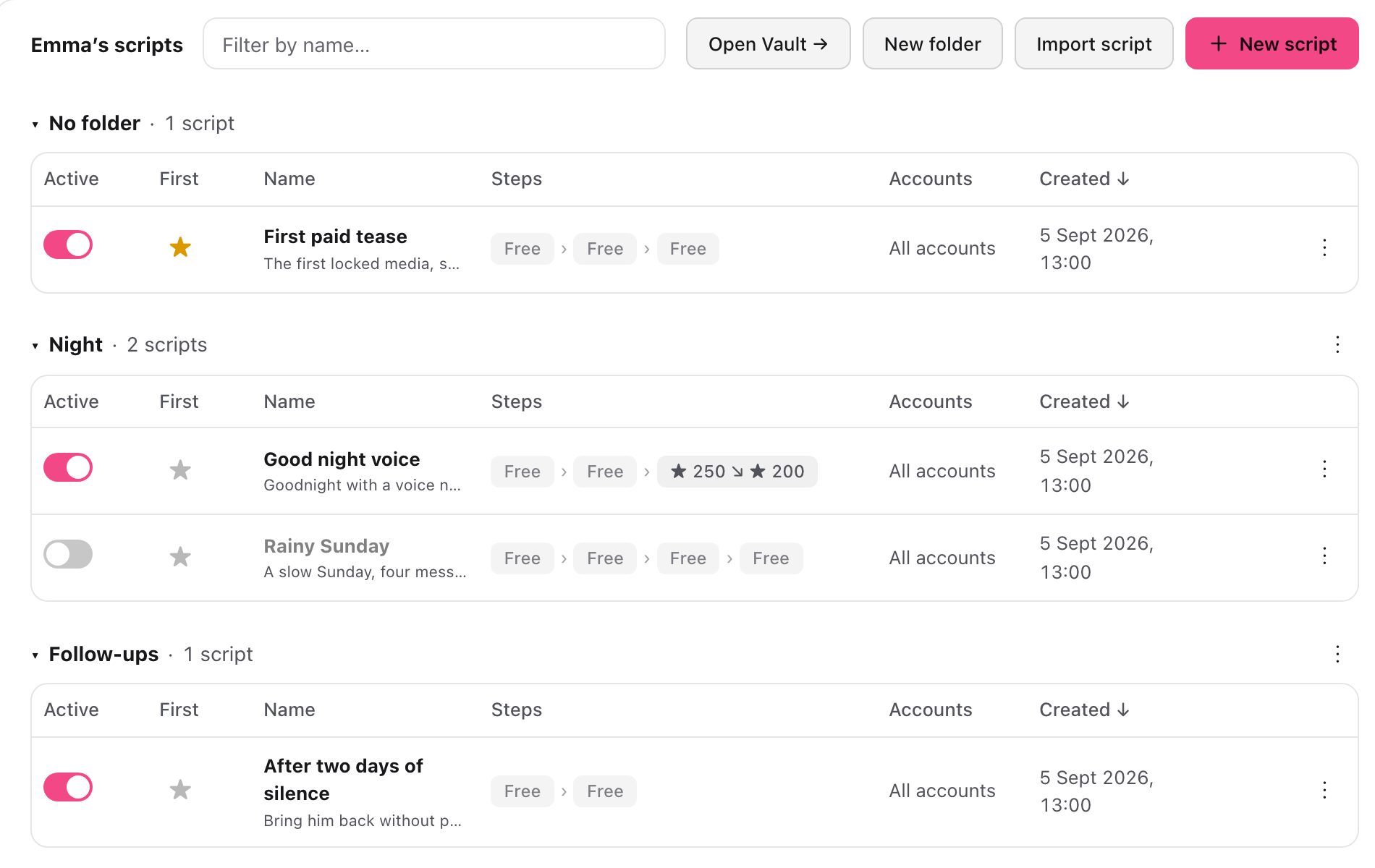1375x868 pixels.
Task: Collapse the Follow-ups folder section
Action: pos(35,655)
